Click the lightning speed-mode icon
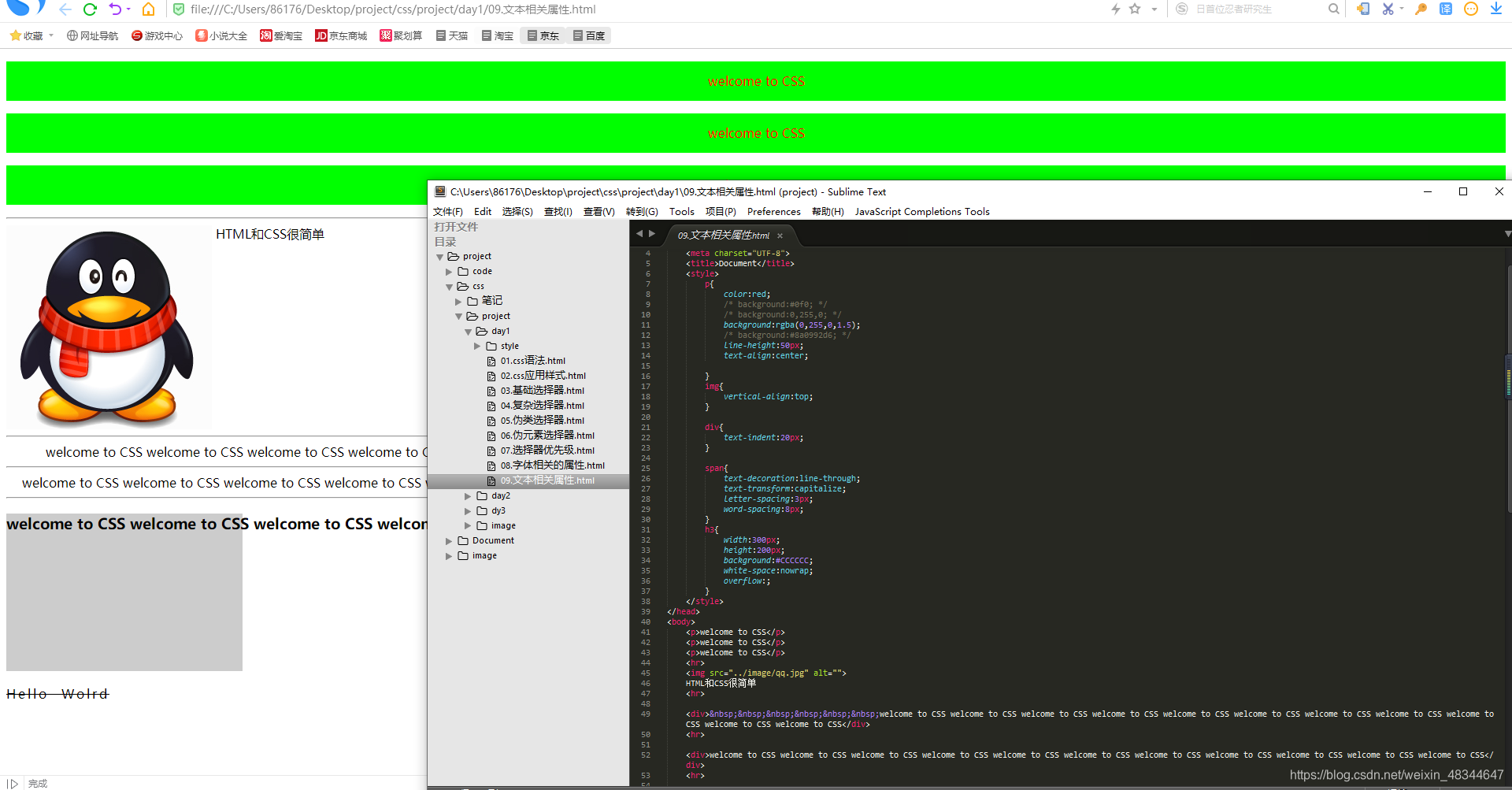Screen dimensions: 1512x790 1115,9
